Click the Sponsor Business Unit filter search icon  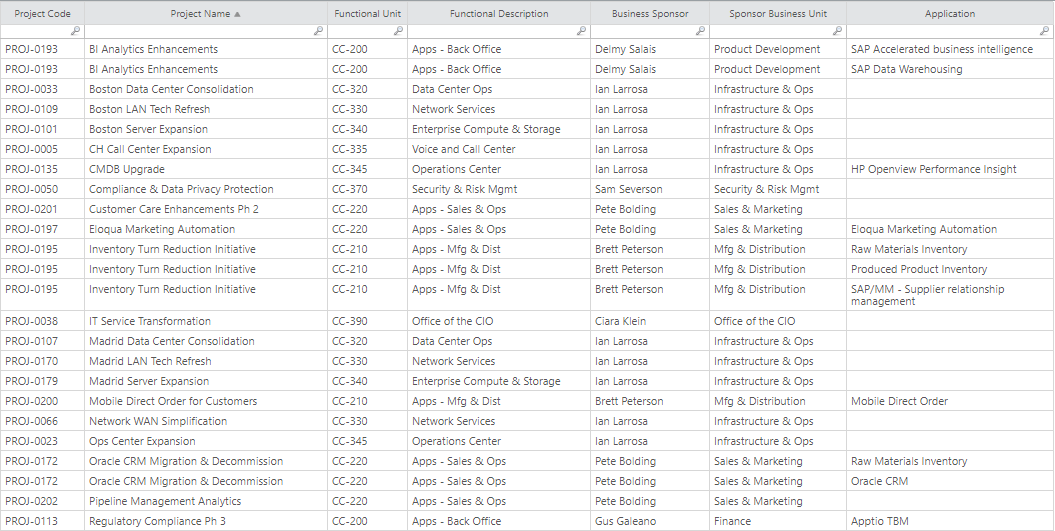click(x=838, y=31)
